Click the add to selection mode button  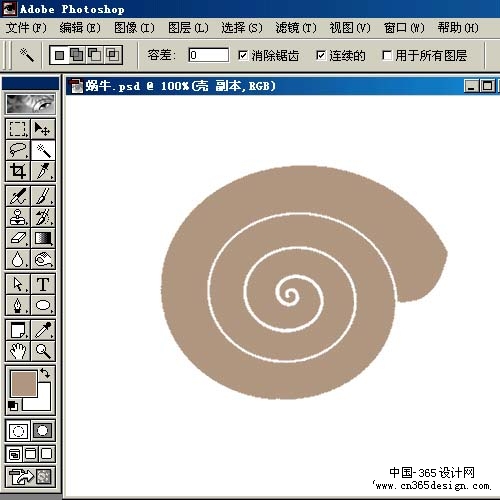(x=77, y=55)
